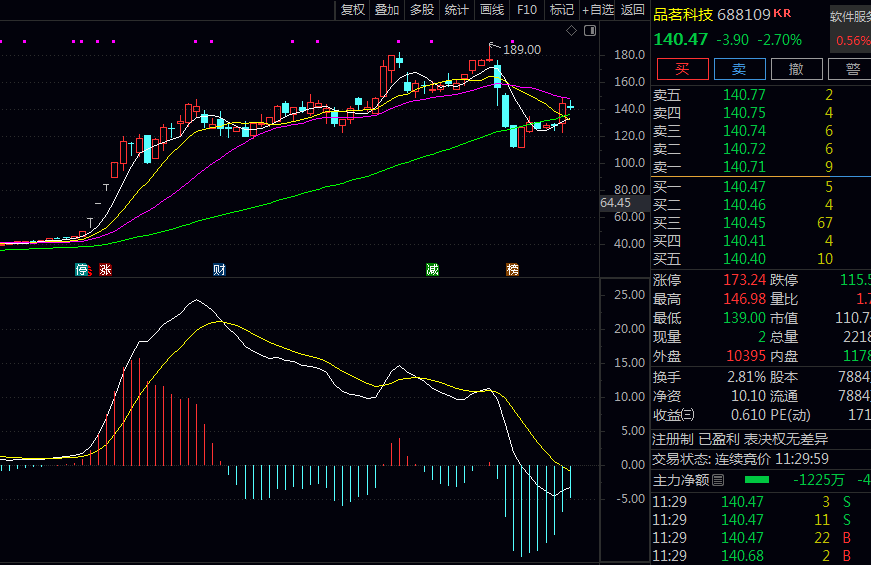Click the 最高 value 146.98

[x=744, y=299]
